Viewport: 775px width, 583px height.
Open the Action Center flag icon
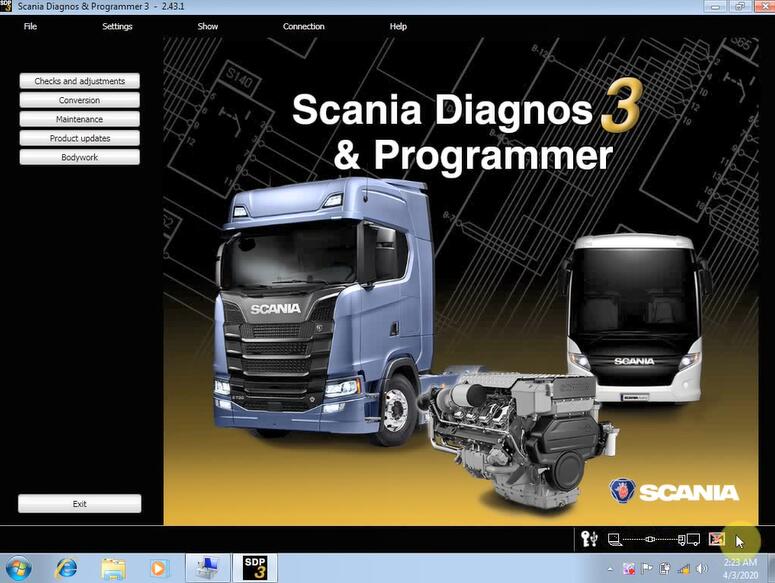(x=646, y=569)
